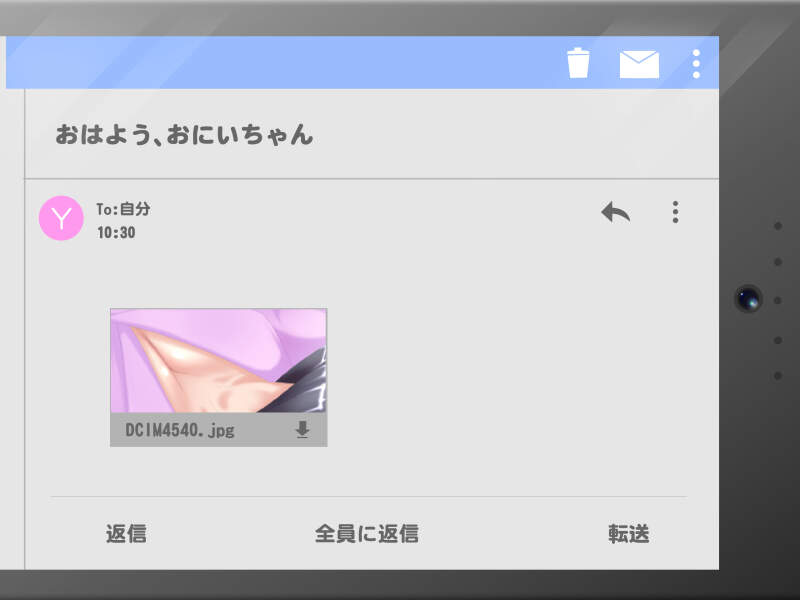Click the reply arrow icon beside message

click(615, 212)
